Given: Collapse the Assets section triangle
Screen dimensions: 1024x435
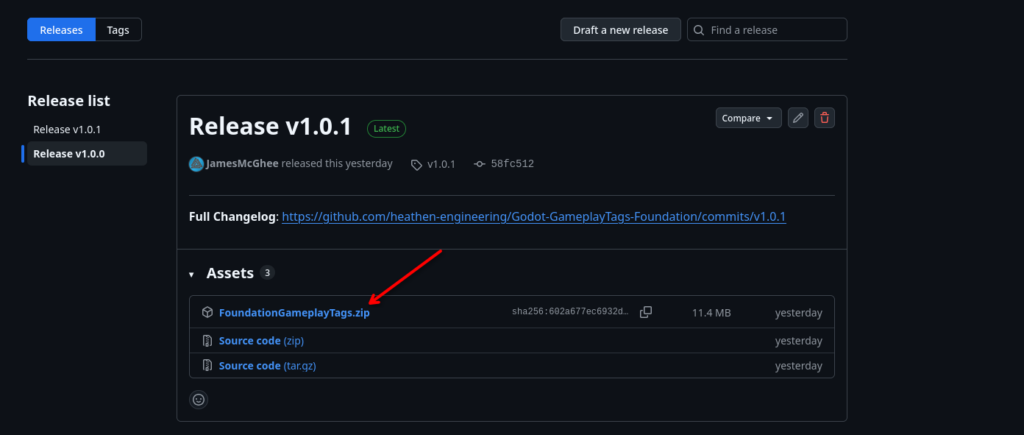Looking at the screenshot, I should pyautogui.click(x=191, y=274).
